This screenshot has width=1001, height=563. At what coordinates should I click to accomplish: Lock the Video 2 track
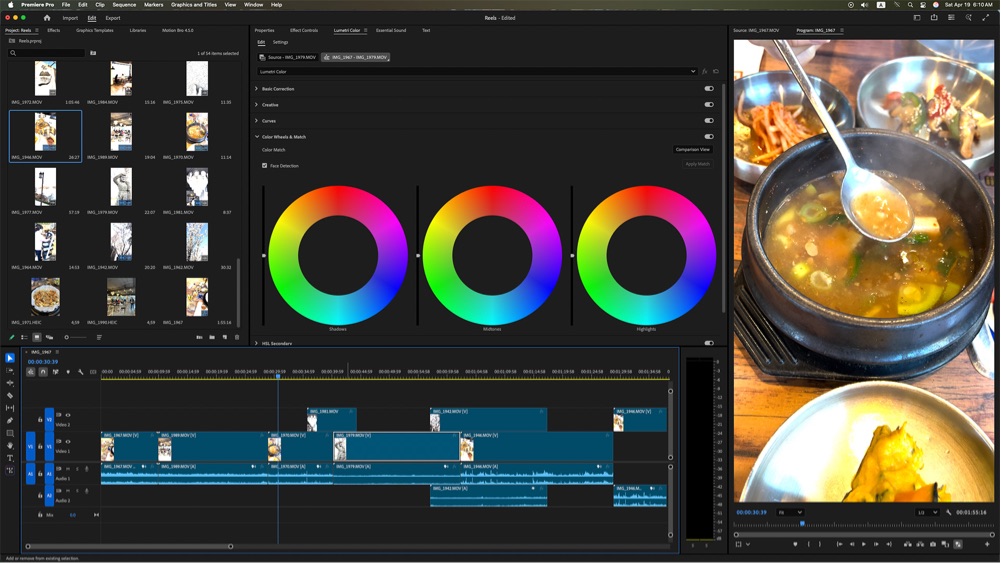pyautogui.click(x=40, y=419)
